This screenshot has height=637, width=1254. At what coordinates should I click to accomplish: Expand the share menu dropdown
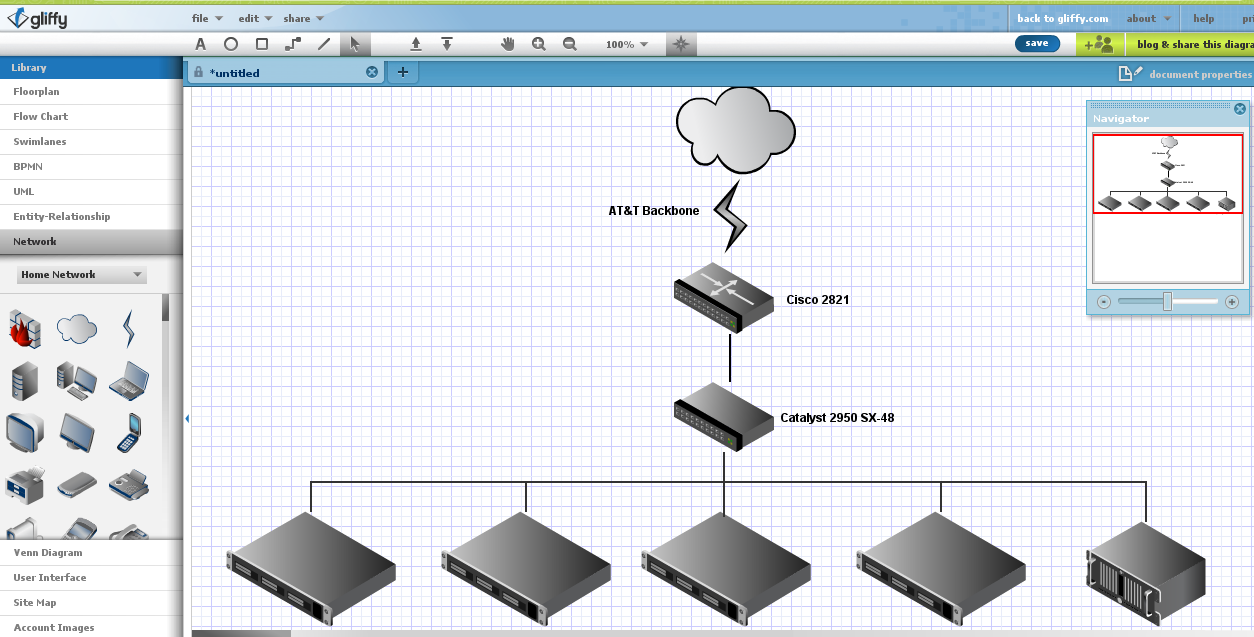(x=297, y=17)
